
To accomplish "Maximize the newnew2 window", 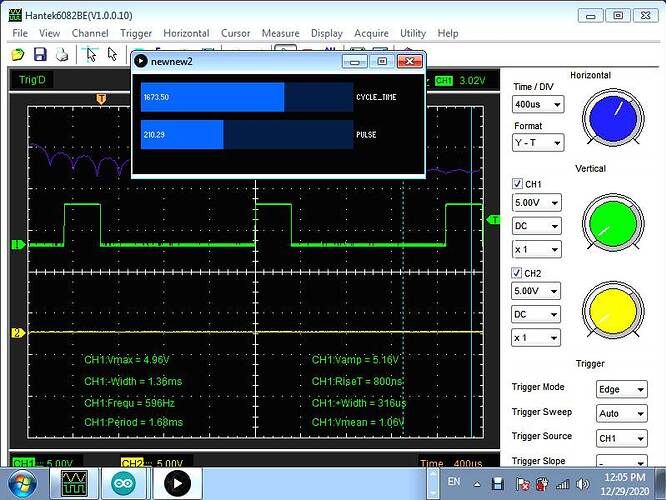I will click(382, 62).
